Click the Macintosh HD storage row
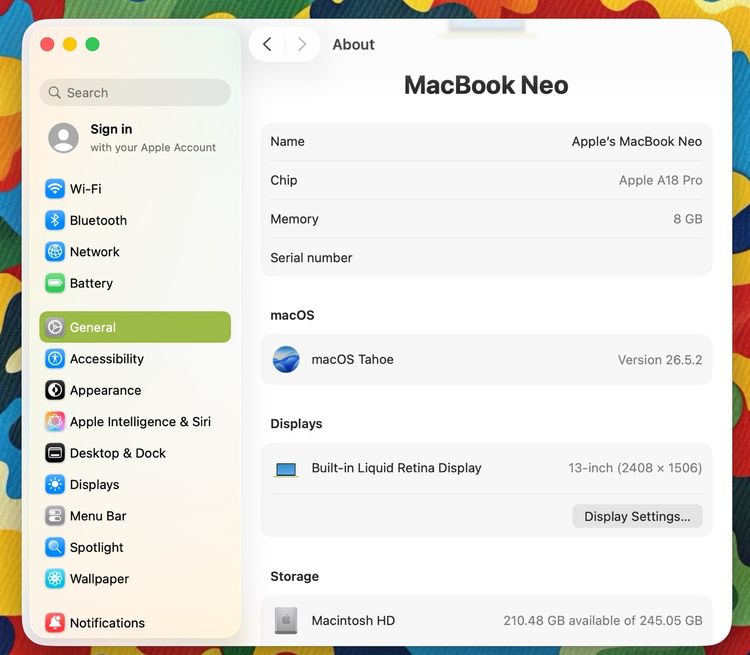Screen dimensions: 750x655 point(486,621)
